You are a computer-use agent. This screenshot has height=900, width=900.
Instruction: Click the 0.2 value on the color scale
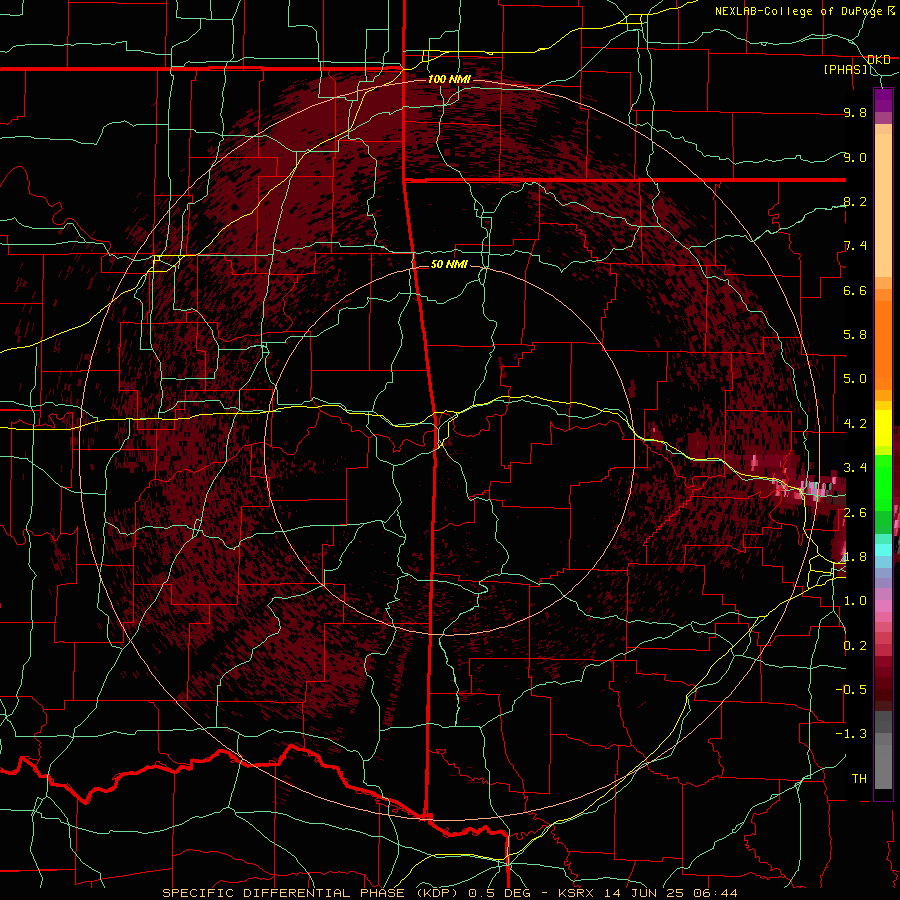point(855,646)
